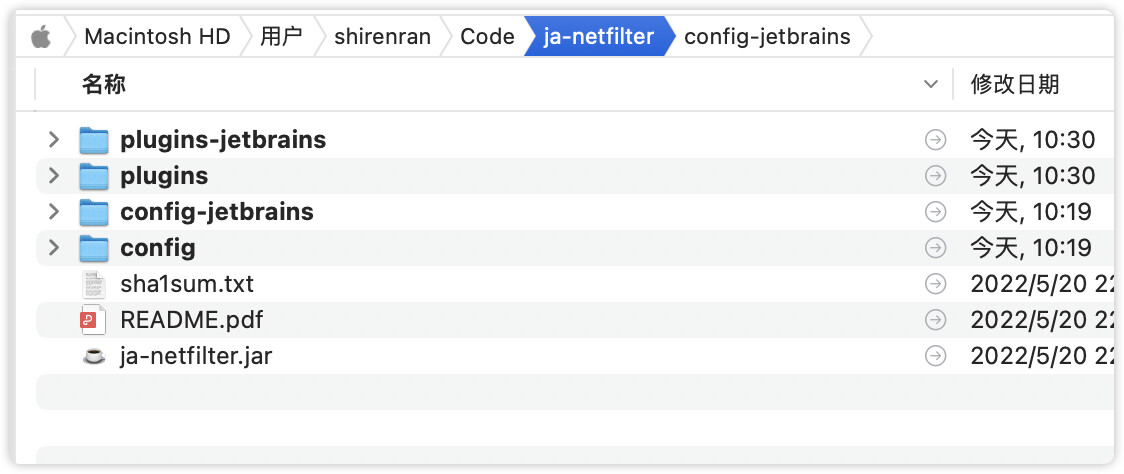Image resolution: width=1124 pixels, height=474 pixels.
Task: Sort by 修改日期 column header
Action: pyautogui.click(x=1015, y=85)
